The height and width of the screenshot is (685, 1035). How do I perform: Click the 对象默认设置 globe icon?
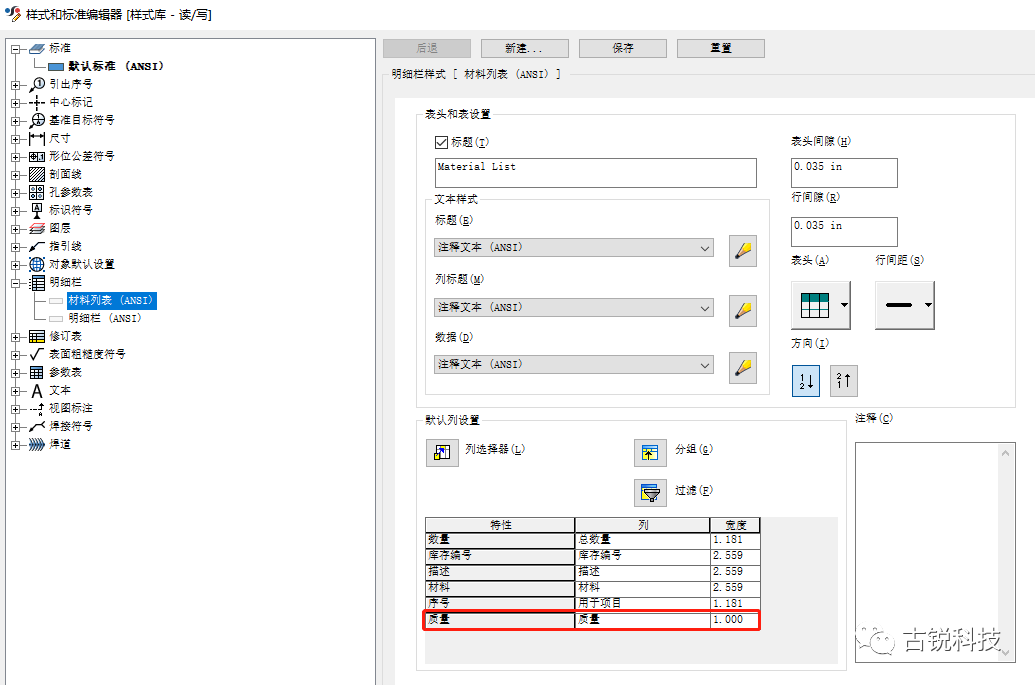tap(37, 264)
